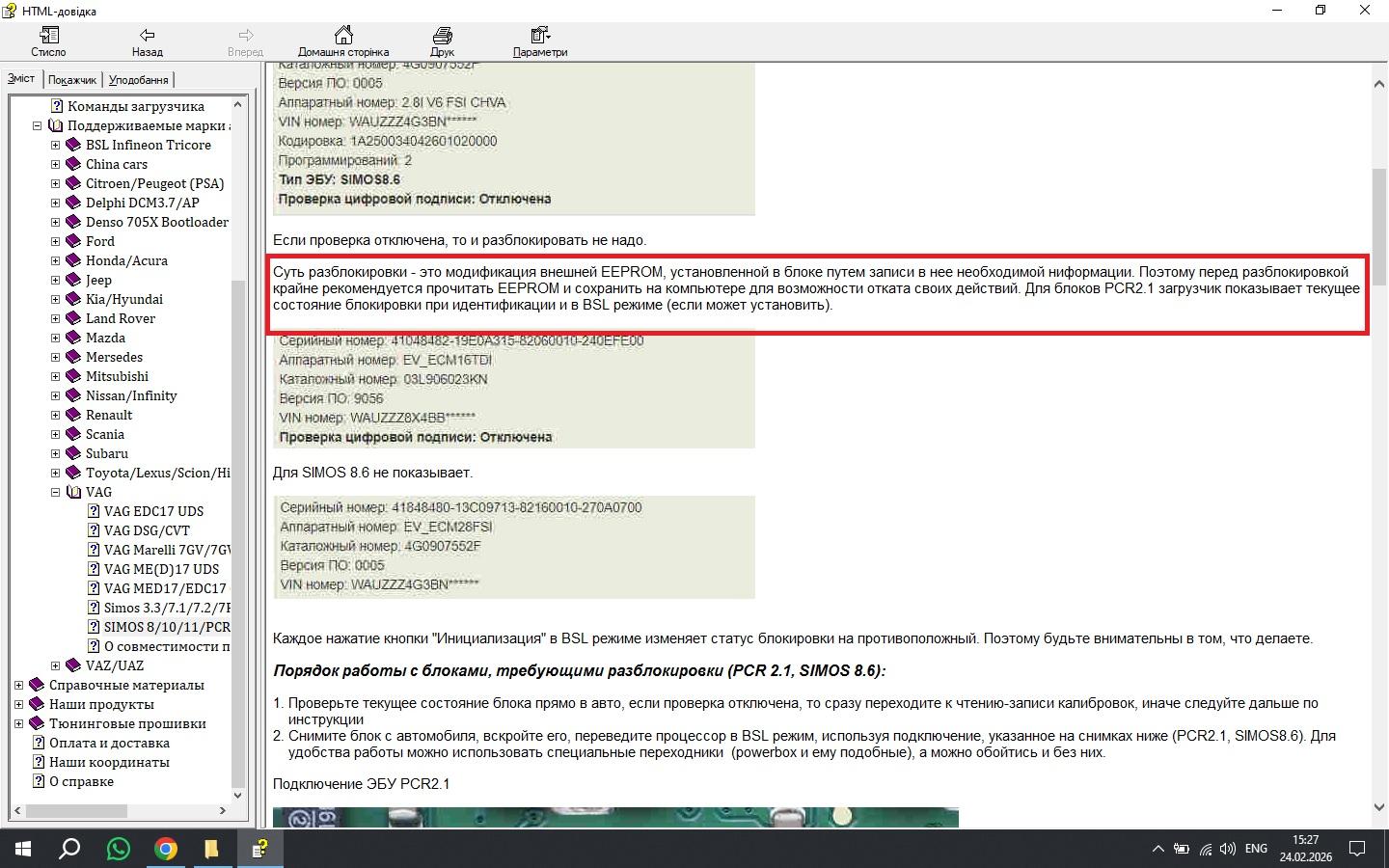Click the Стисло hide-pane toolbar icon
1389x868 pixels.
pos(48,41)
